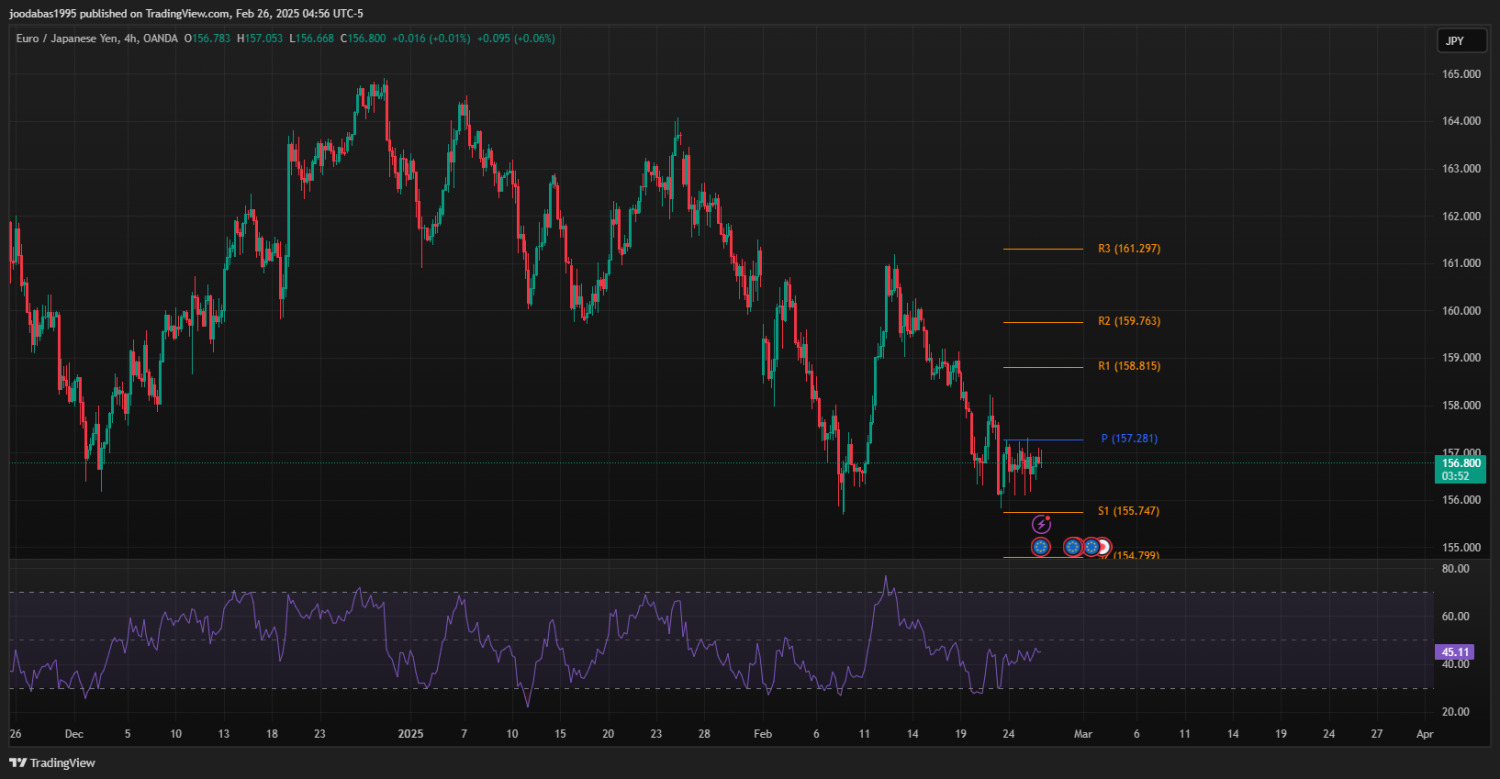Image resolution: width=1500 pixels, height=779 pixels.
Task: Click the green current price tag 156.800
Action: pos(1461,464)
